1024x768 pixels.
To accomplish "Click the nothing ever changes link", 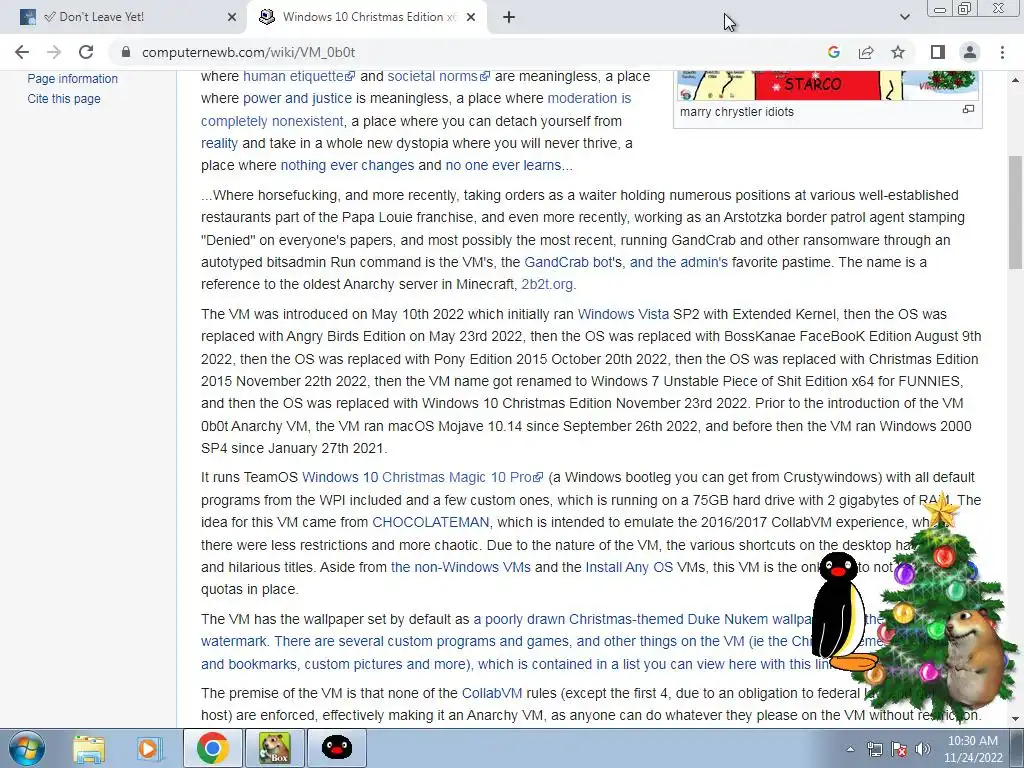I will [x=347, y=165].
